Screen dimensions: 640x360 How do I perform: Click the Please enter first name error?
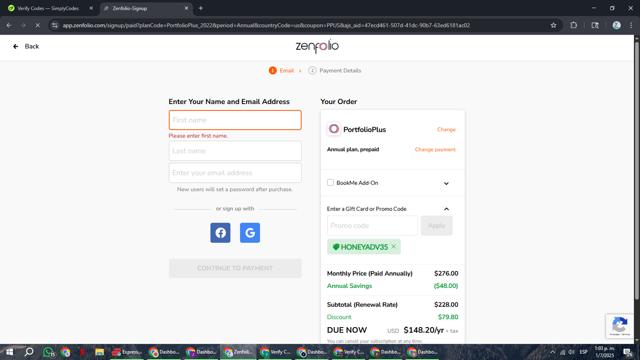coord(198,136)
